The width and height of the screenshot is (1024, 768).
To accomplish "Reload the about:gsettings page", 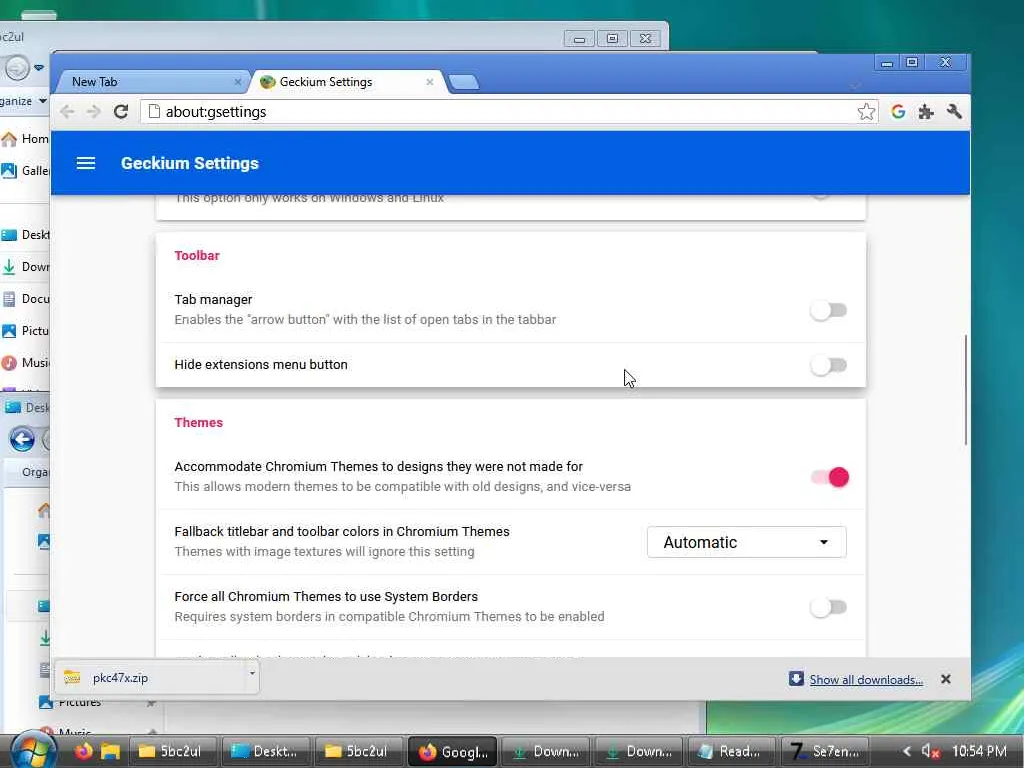I will click(x=121, y=112).
